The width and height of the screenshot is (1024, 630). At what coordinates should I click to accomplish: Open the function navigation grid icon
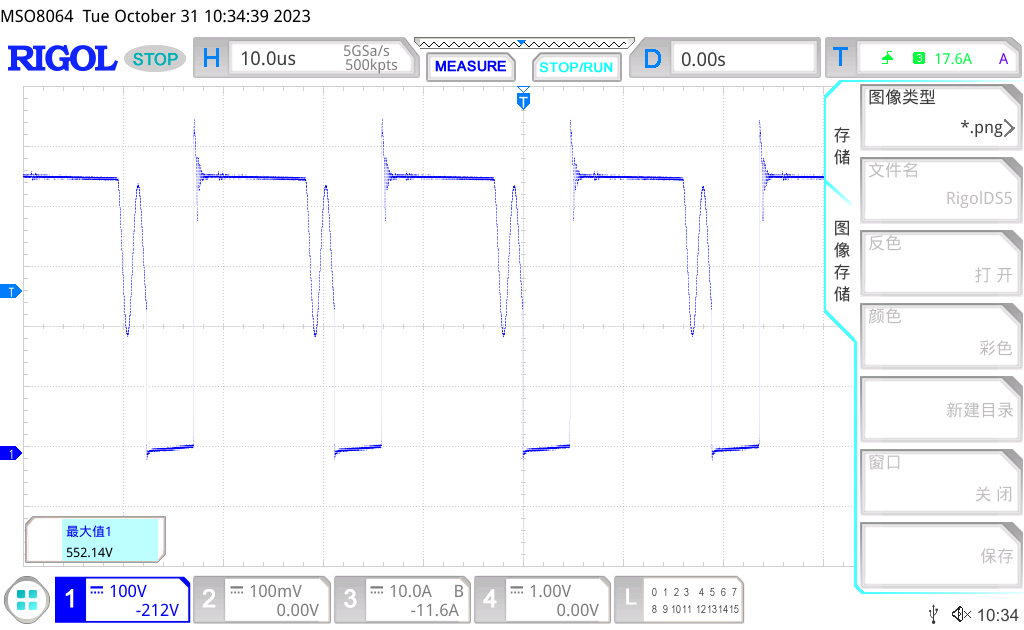[27, 600]
